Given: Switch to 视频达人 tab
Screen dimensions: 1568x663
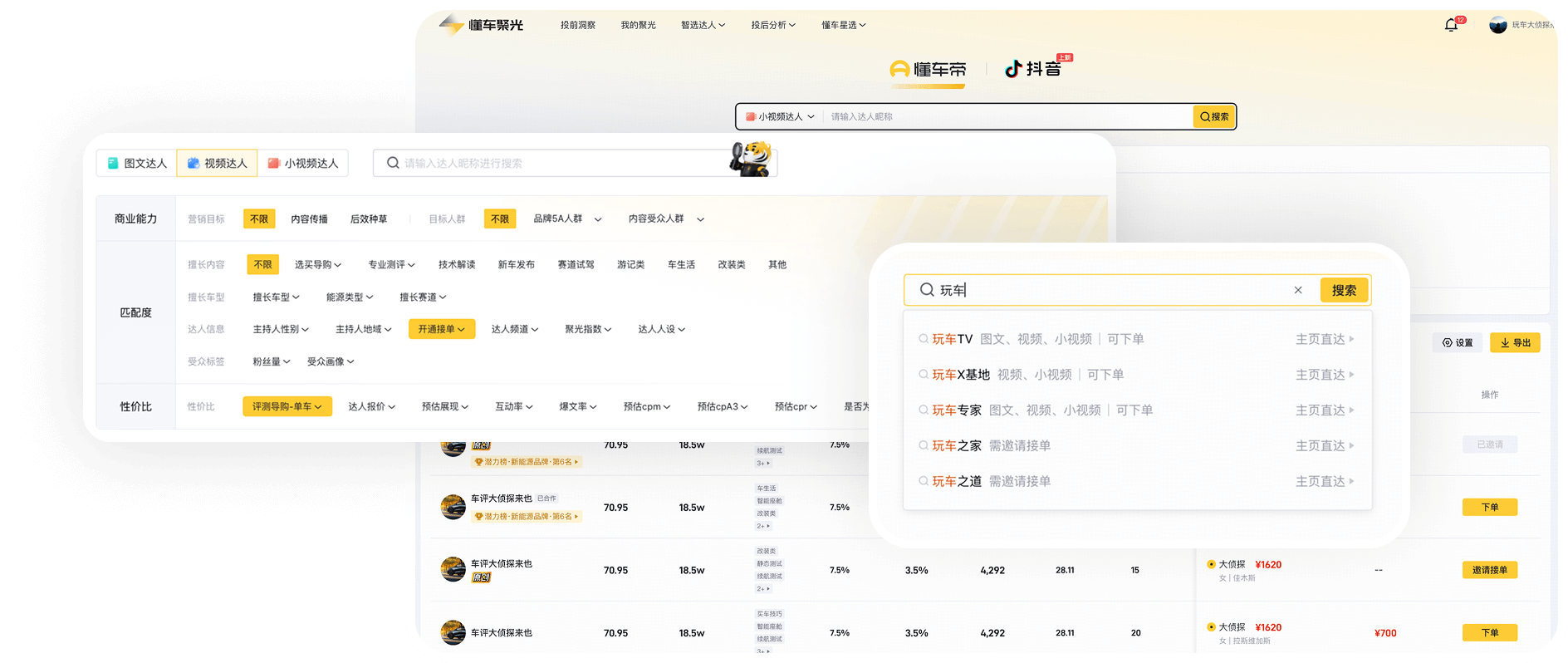Looking at the screenshot, I should point(218,163).
